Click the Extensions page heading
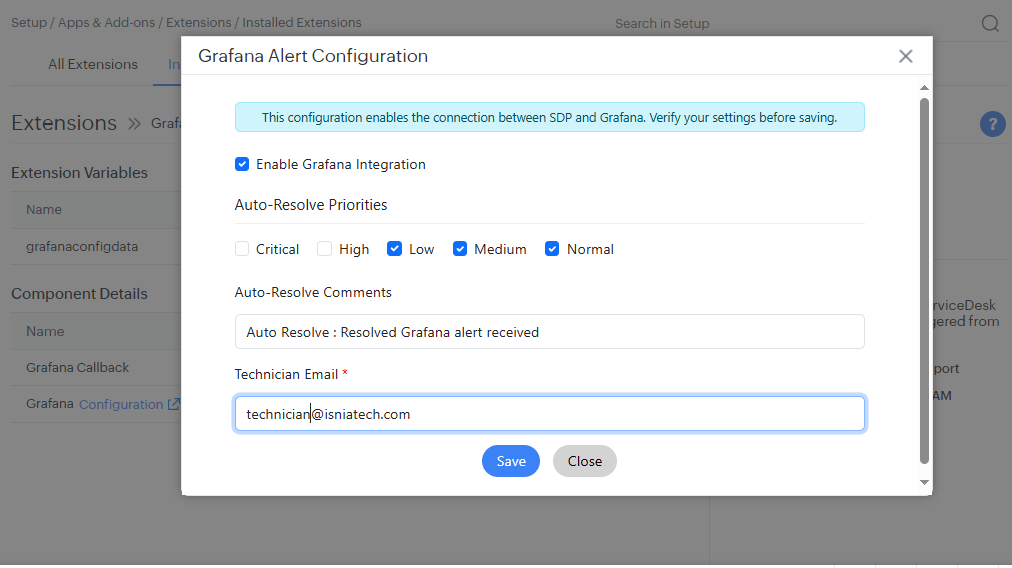The image size is (1012, 568). pyautogui.click(x=64, y=123)
